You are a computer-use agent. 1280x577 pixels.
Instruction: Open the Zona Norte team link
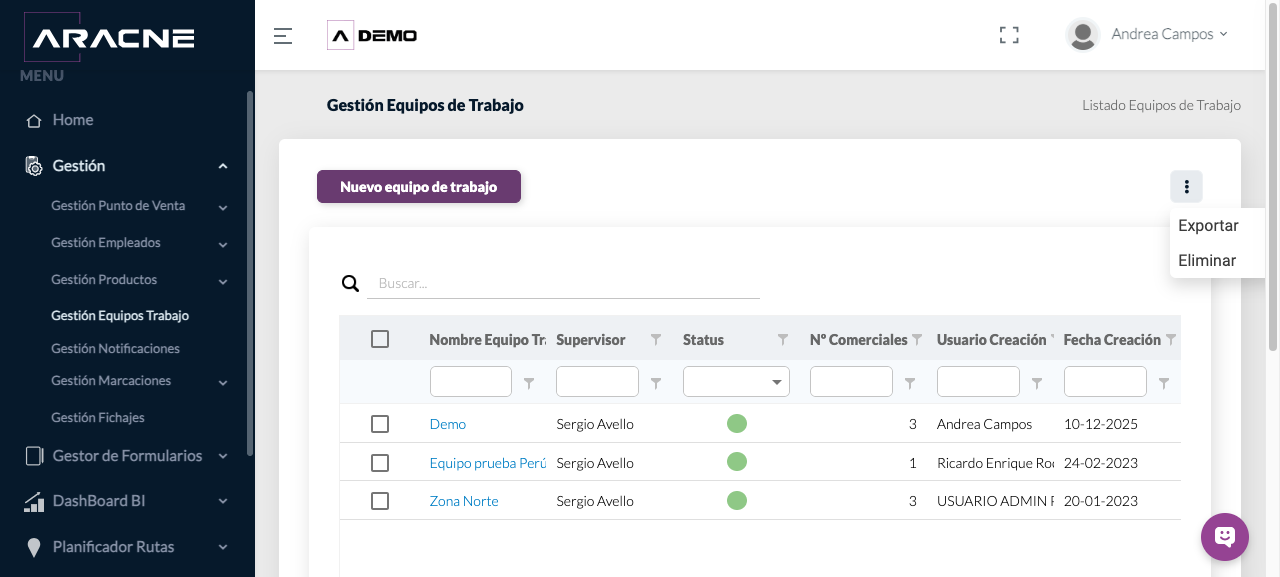pyautogui.click(x=464, y=501)
